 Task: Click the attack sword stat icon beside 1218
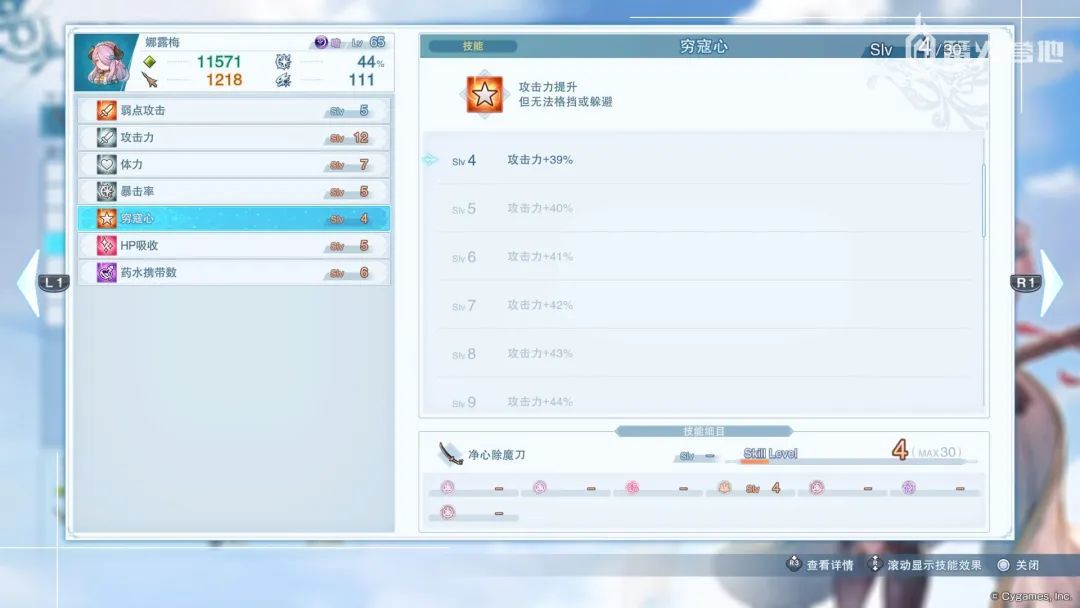point(149,81)
